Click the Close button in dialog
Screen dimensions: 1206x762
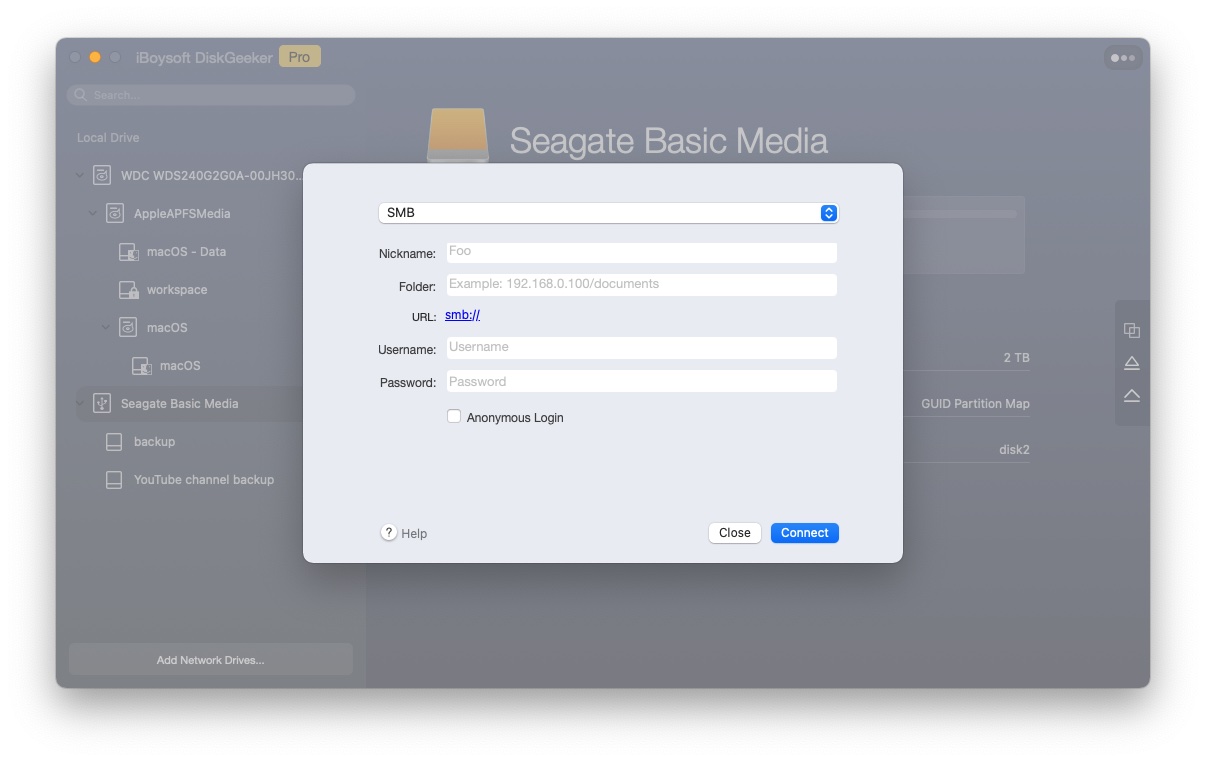(x=734, y=533)
